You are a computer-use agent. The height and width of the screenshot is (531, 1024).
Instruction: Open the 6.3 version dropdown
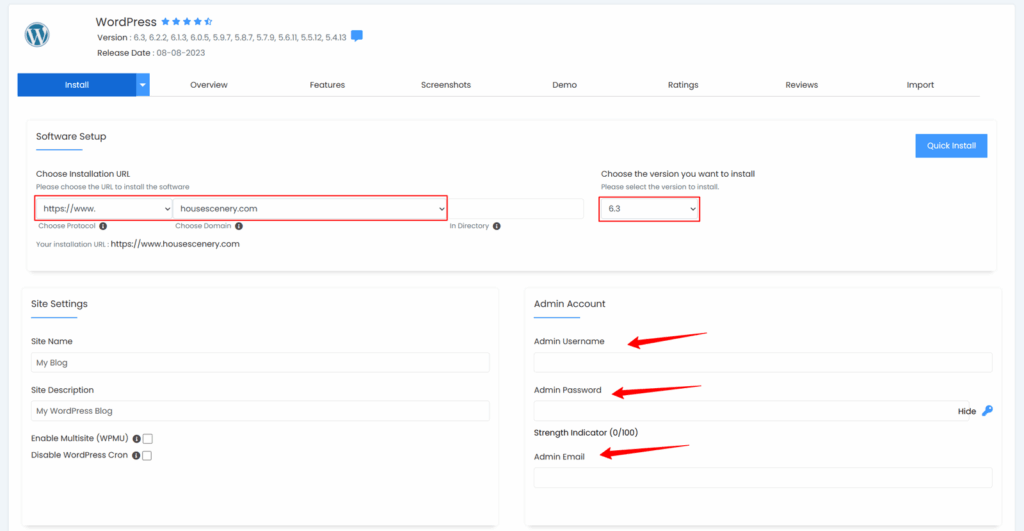(x=649, y=208)
